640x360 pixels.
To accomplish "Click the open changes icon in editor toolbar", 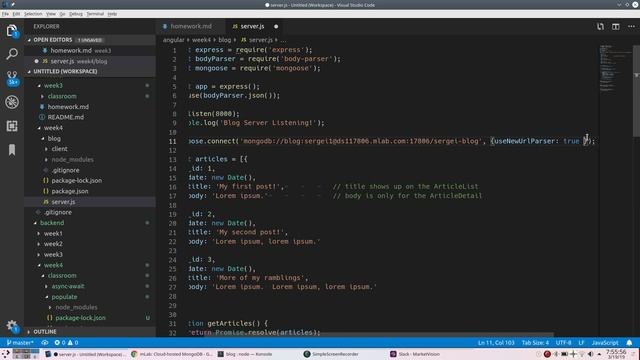I will click(x=600, y=27).
